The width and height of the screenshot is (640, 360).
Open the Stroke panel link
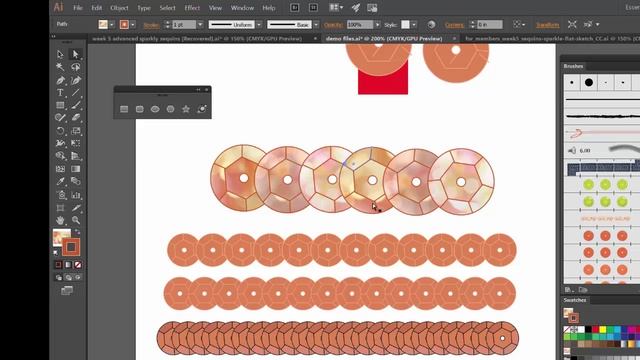(x=151, y=25)
